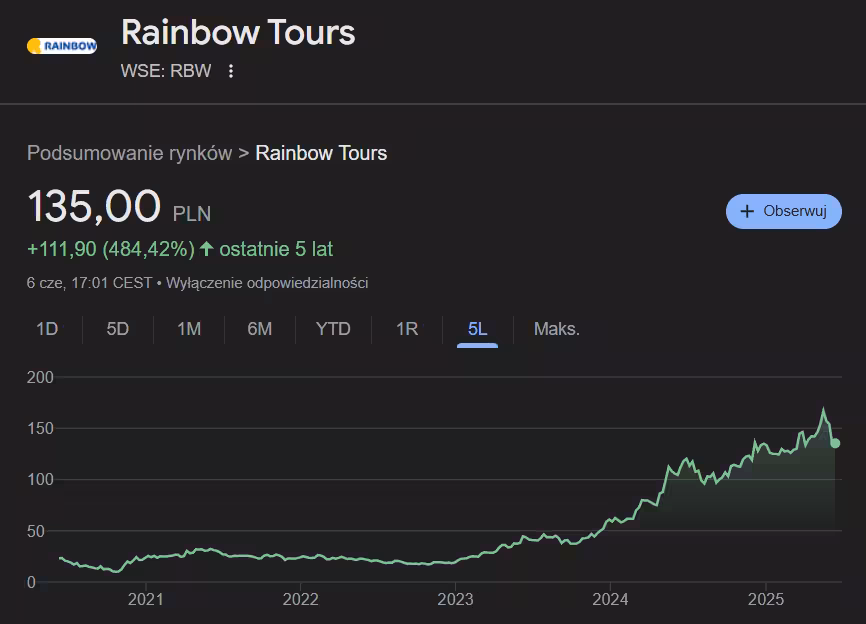866x624 pixels.
Task: Select the 1D time range tab
Action: point(47,329)
